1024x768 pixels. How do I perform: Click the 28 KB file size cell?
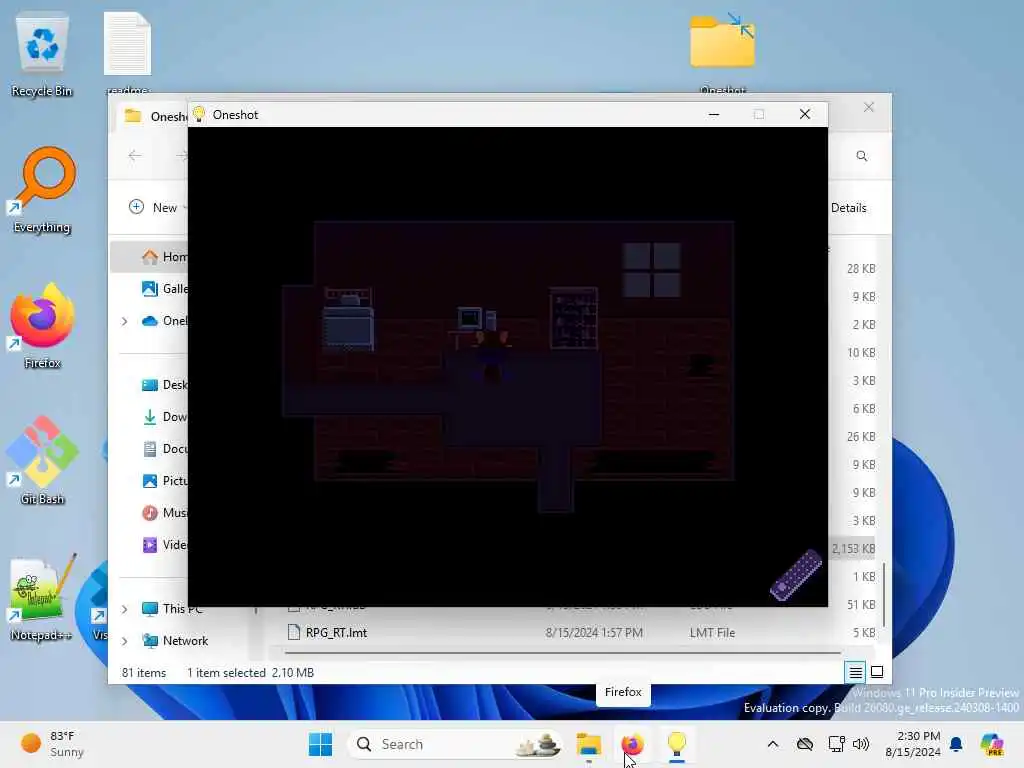[861, 268]
